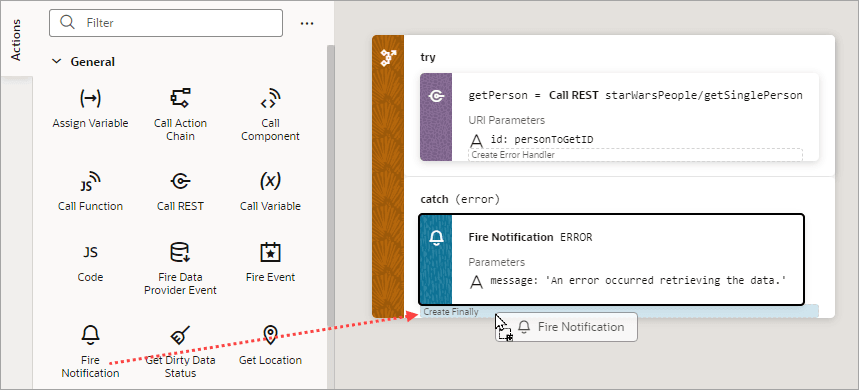The image size is (859, 390).
Task: Click the 'Get Location' label
Action: pyautogui.click(x=270, y=360)
